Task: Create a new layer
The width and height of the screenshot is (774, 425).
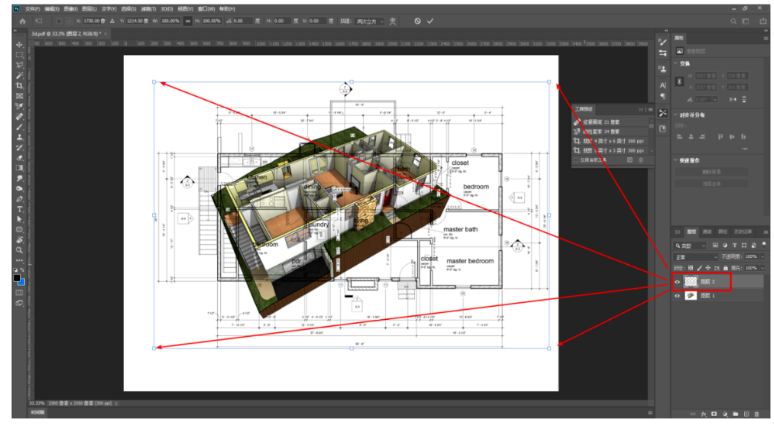Action: pyautogui.click(x=746, y=414)
